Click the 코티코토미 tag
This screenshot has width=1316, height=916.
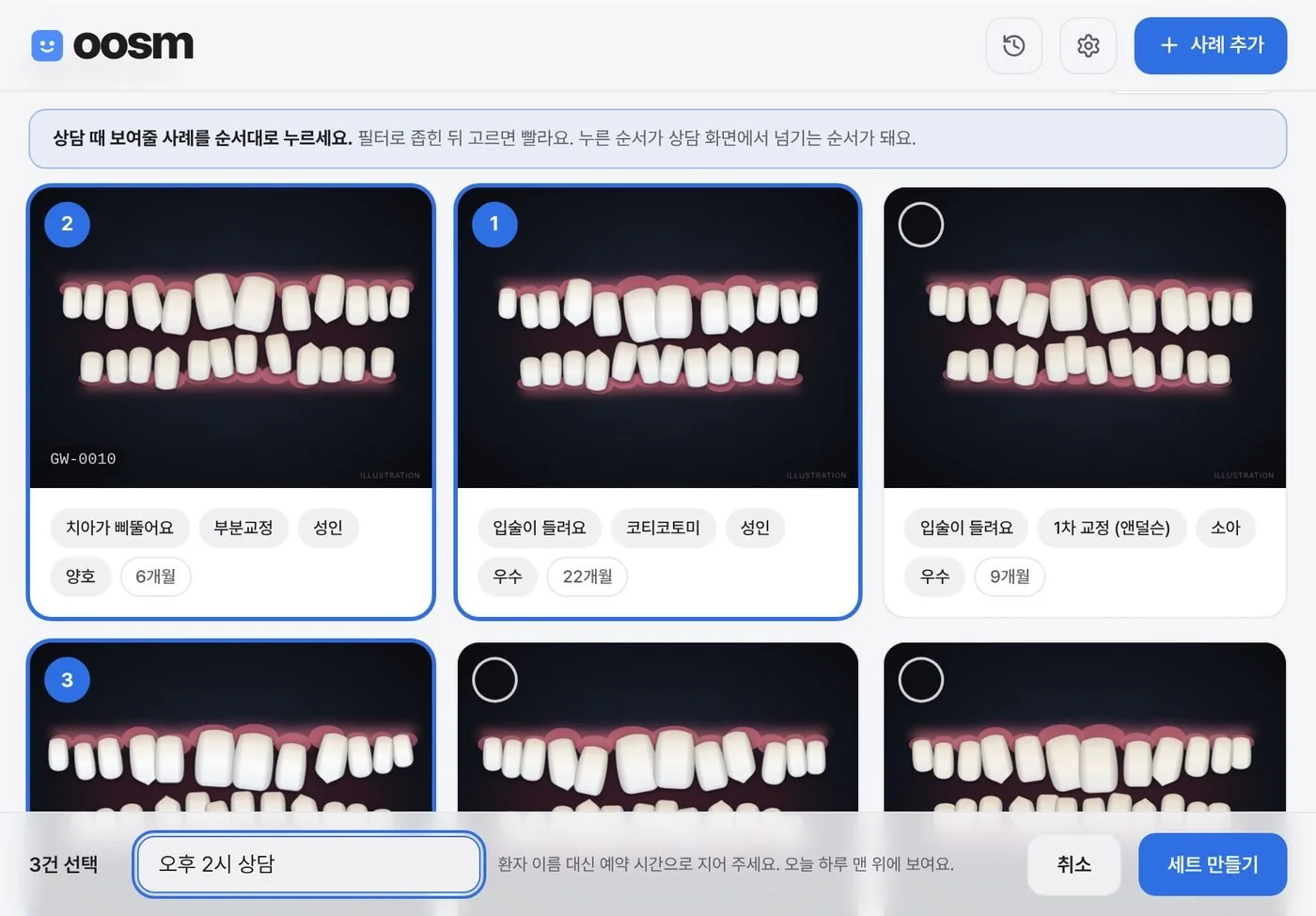pos(664,528)
